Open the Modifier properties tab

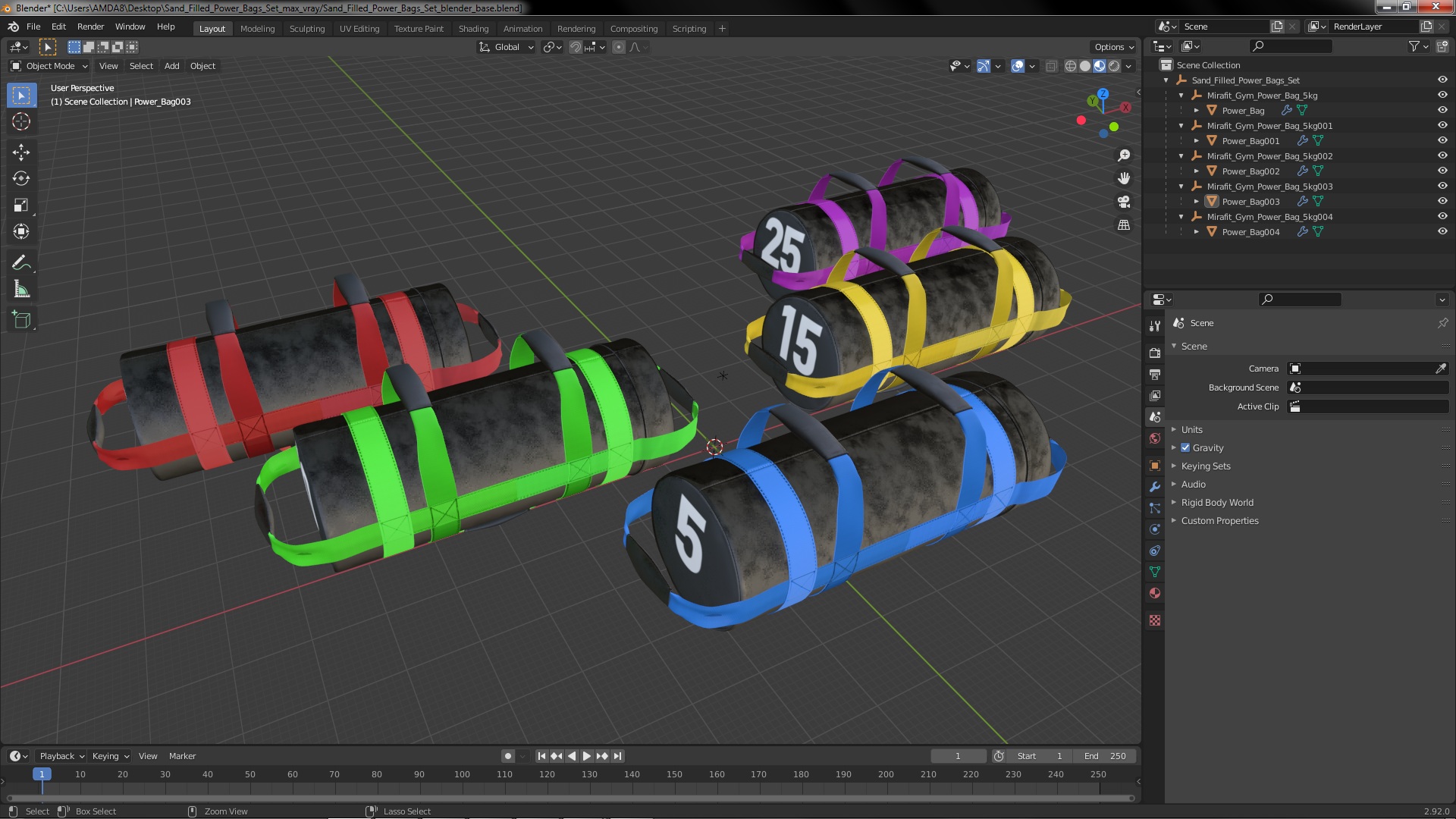click(x=1155, y=487)
